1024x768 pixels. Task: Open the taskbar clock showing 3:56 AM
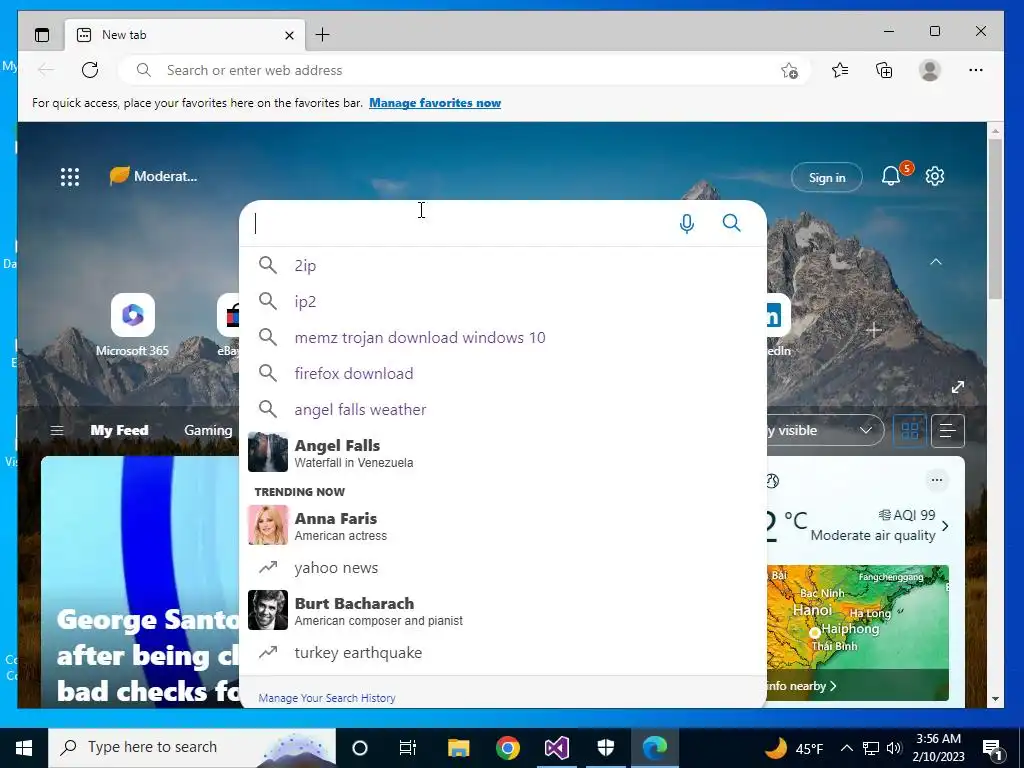(x=938, y=748)
